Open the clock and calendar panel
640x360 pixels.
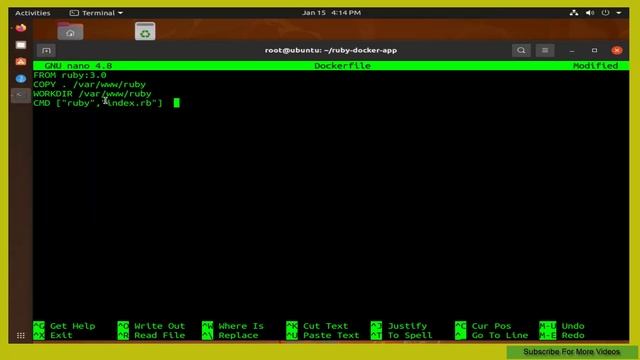331,13
